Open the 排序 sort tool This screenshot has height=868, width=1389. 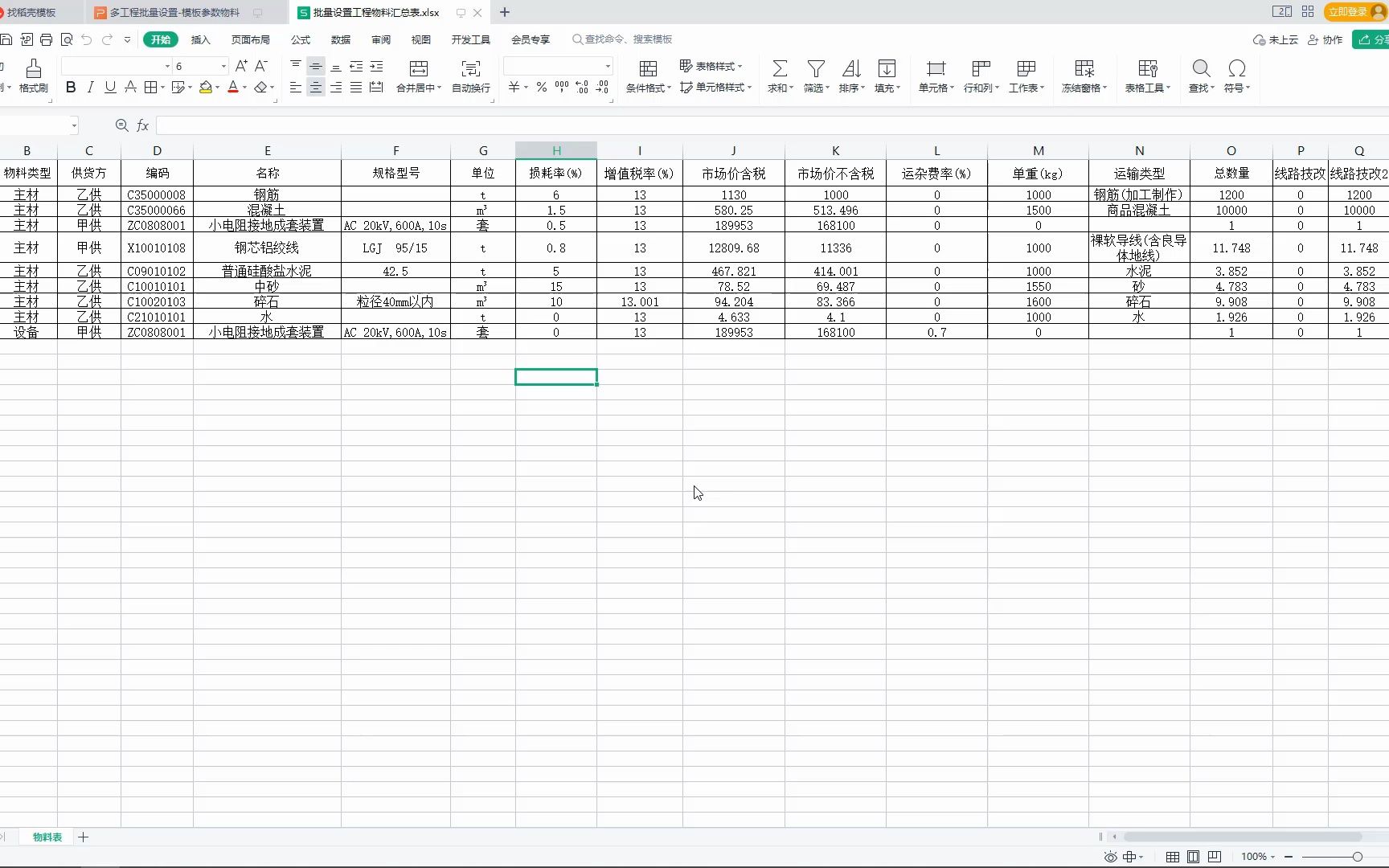click(850, 76)
